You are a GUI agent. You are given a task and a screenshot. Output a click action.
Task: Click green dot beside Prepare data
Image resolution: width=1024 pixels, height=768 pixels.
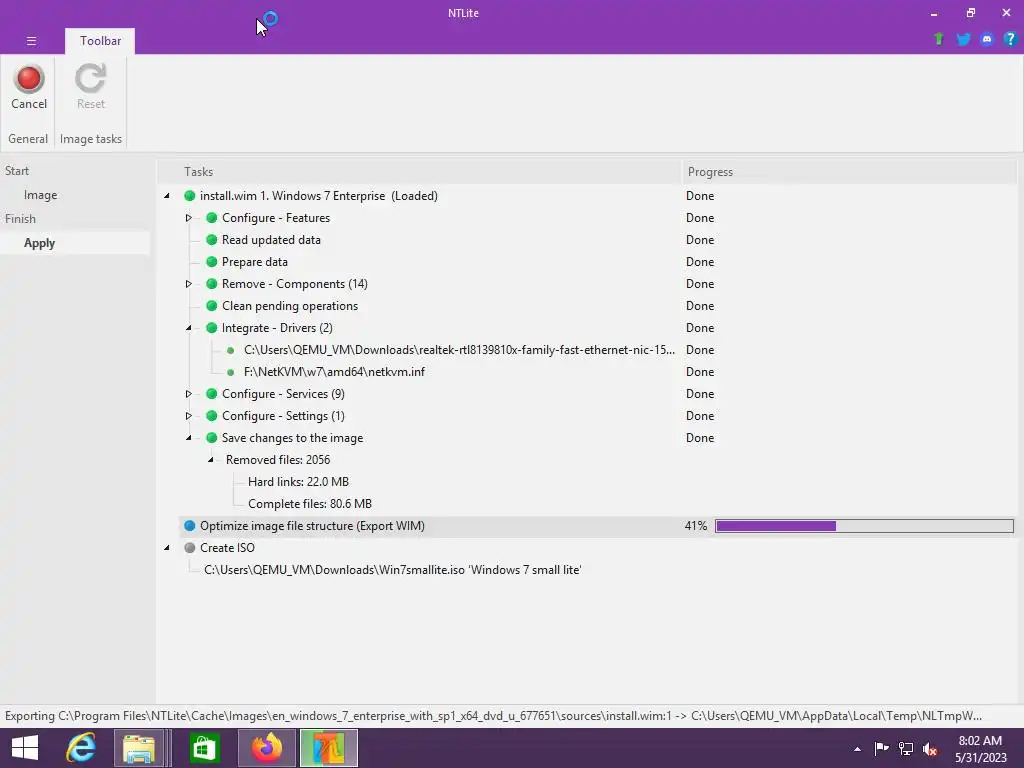click(x=212, y=262)
